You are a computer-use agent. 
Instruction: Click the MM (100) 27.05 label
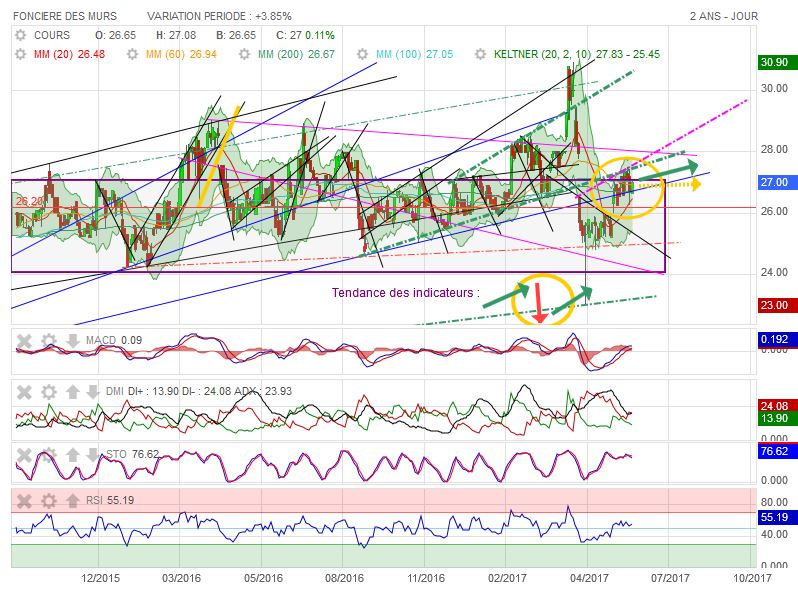pyautogui.click(x=414, y=54)
